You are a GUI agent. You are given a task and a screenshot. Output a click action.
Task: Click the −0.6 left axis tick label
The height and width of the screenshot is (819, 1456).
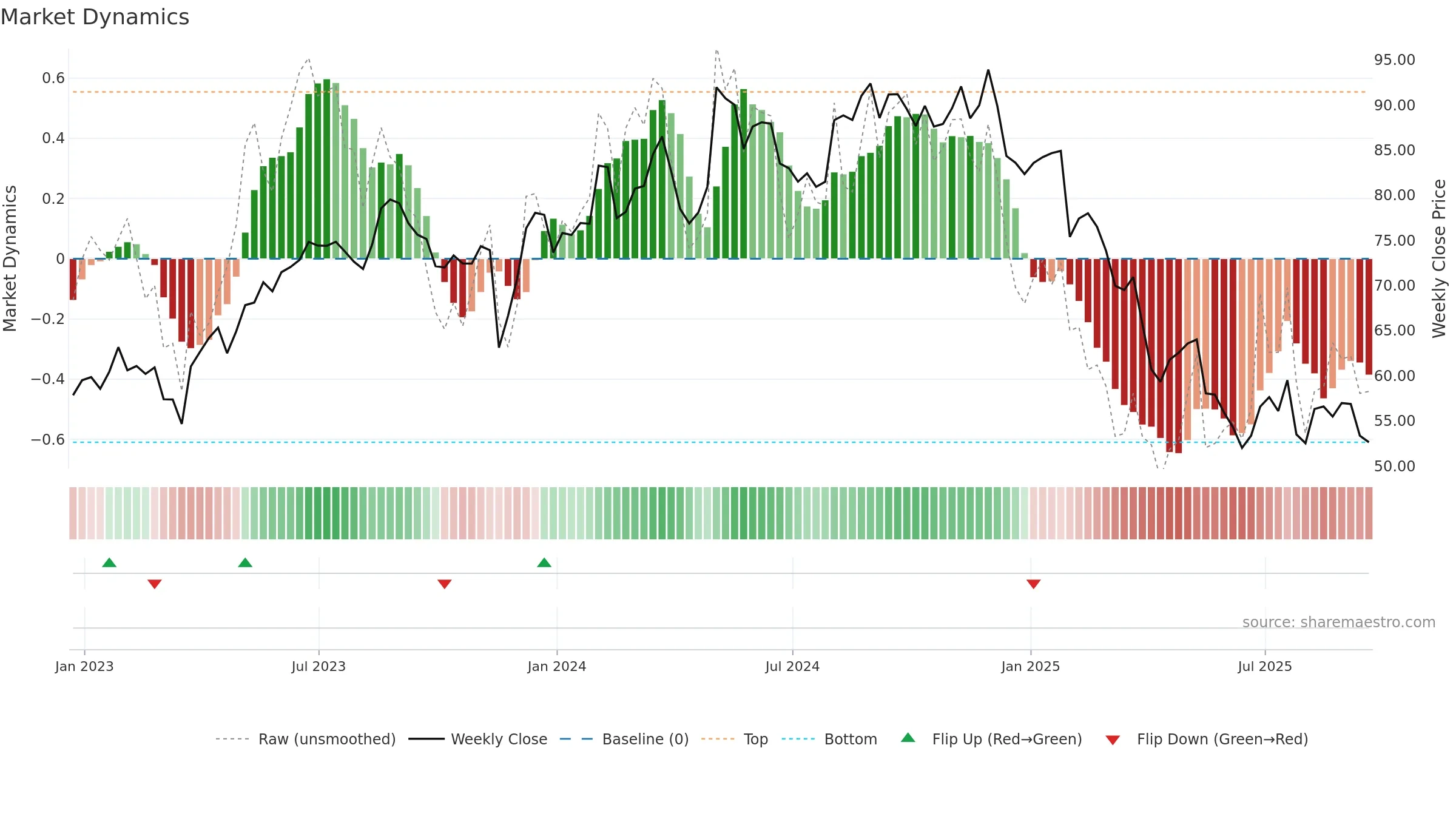pyautogui.click(x=48, y=439)
